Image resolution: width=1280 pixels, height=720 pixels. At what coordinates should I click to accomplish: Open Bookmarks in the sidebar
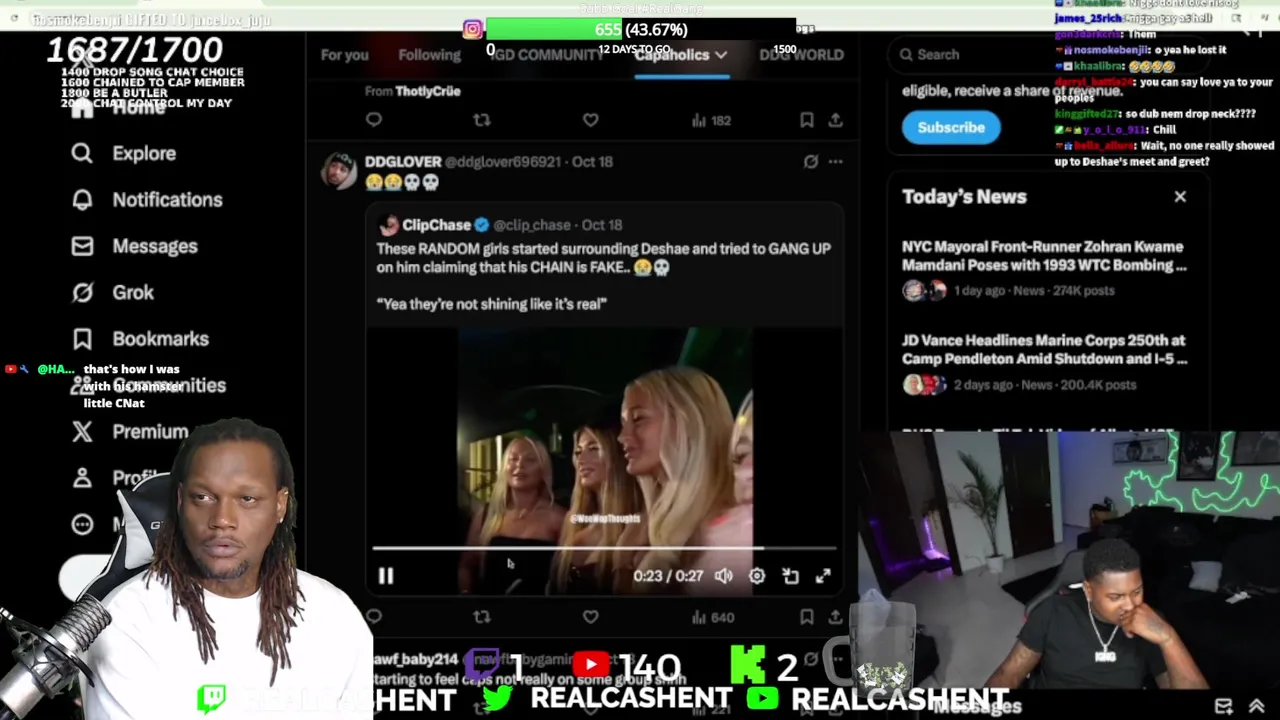tap(140, 339)
